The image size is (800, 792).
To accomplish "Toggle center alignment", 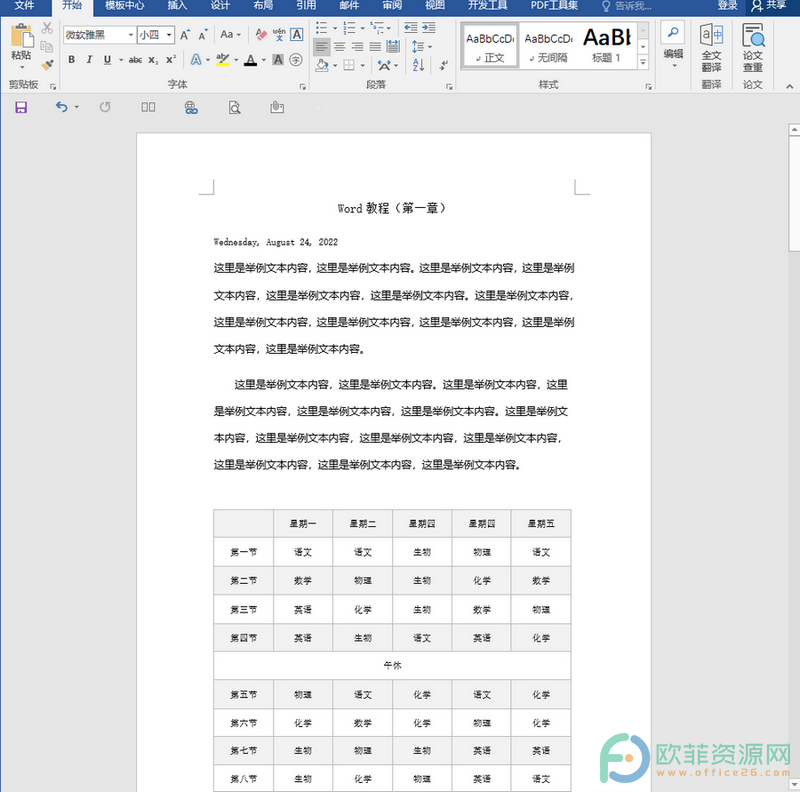I will [339, 47].
